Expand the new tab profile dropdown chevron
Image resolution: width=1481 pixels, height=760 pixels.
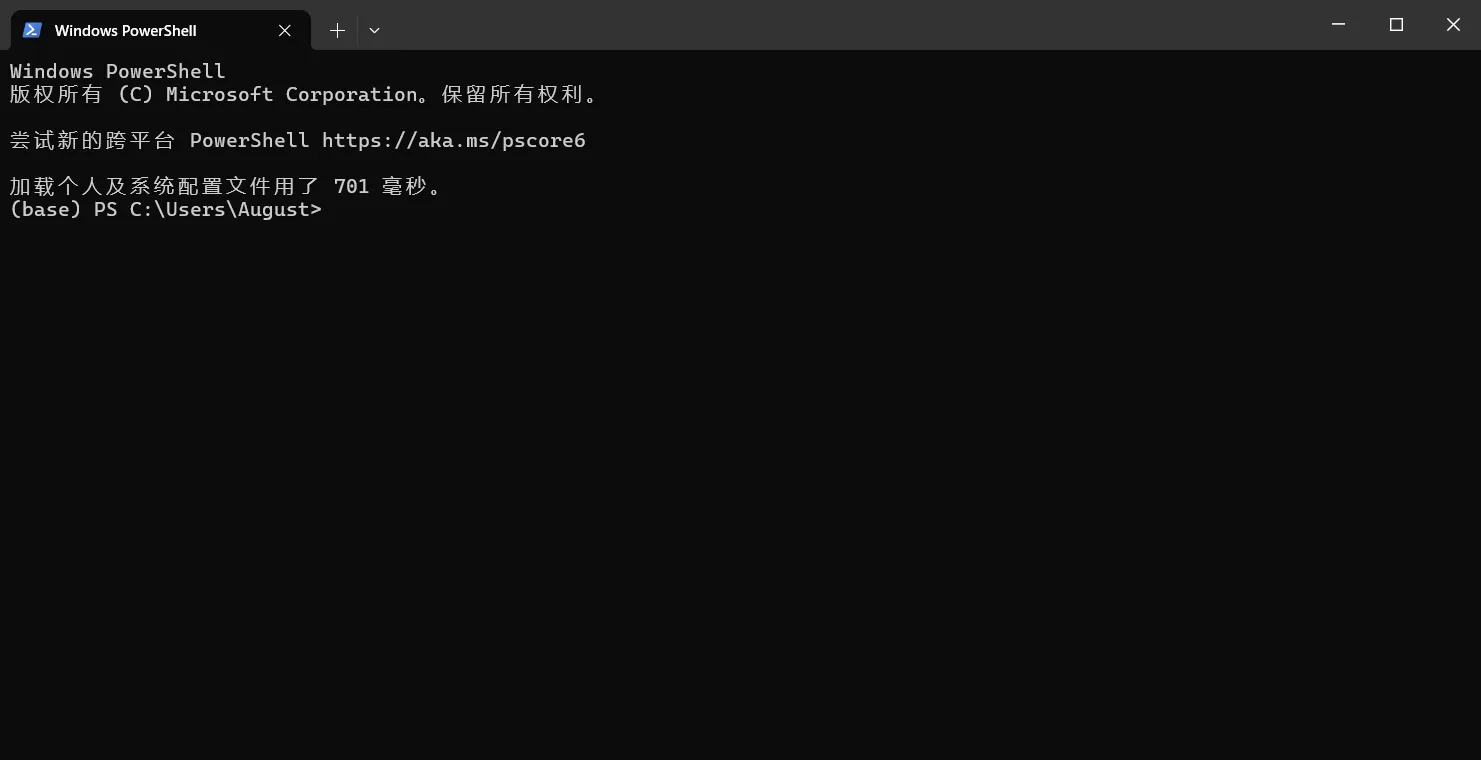(x=374, y=30)
